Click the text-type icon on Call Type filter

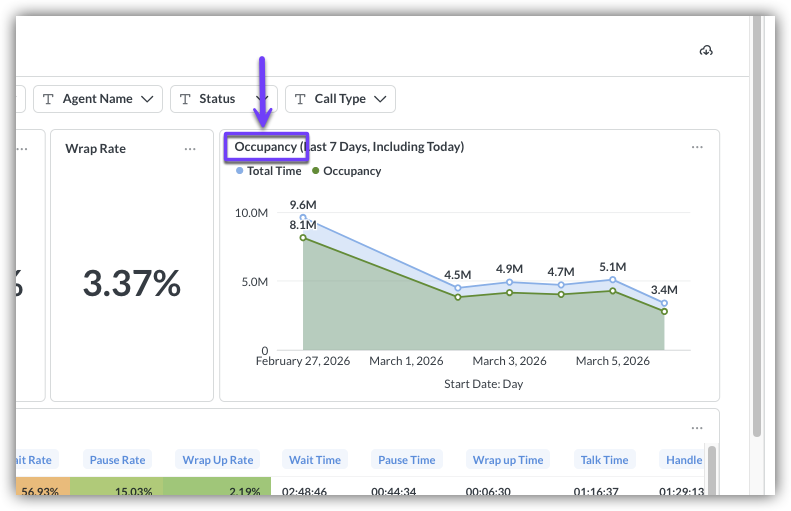coord(300,99)
